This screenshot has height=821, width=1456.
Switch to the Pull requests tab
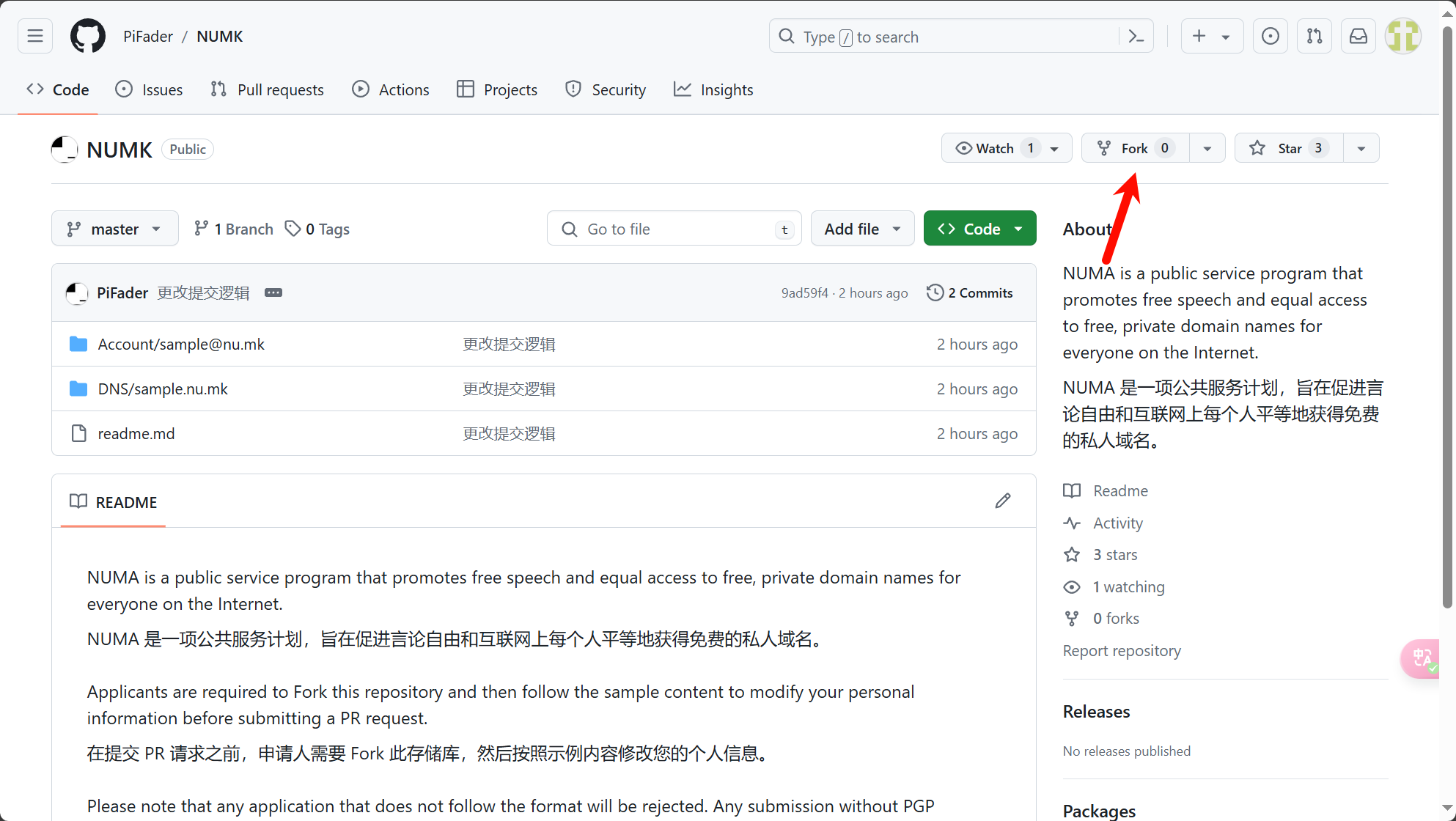(x=268, y=89)
